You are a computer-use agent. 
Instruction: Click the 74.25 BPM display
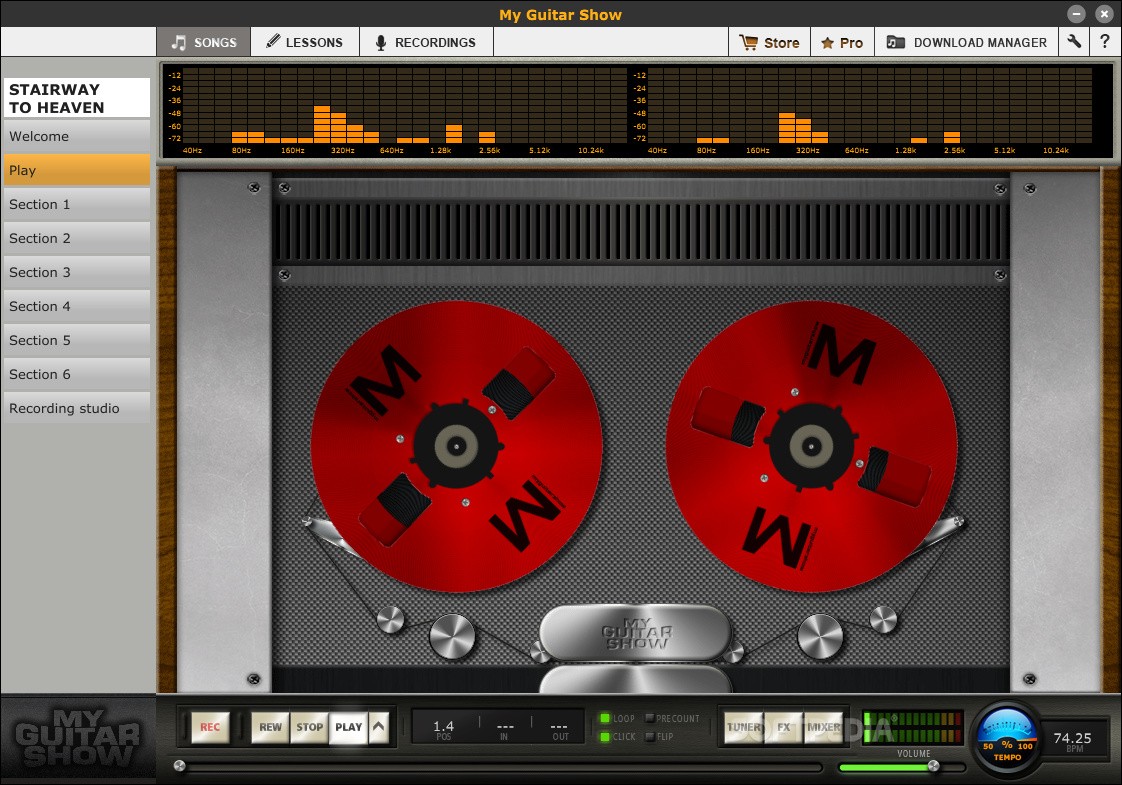pos(1072,740)
